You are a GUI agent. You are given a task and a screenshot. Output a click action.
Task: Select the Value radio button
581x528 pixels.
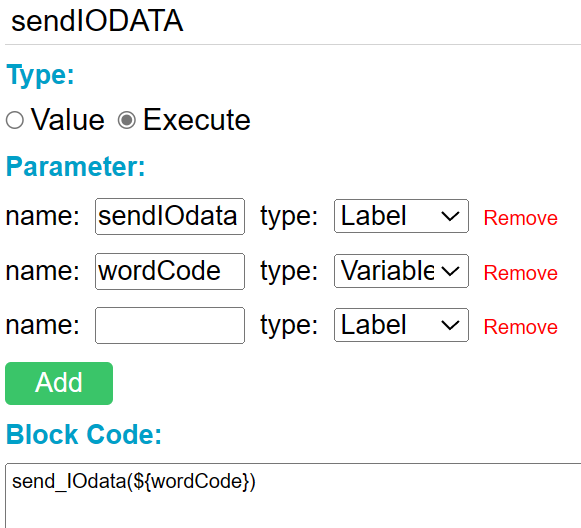(x=15, y=120)
